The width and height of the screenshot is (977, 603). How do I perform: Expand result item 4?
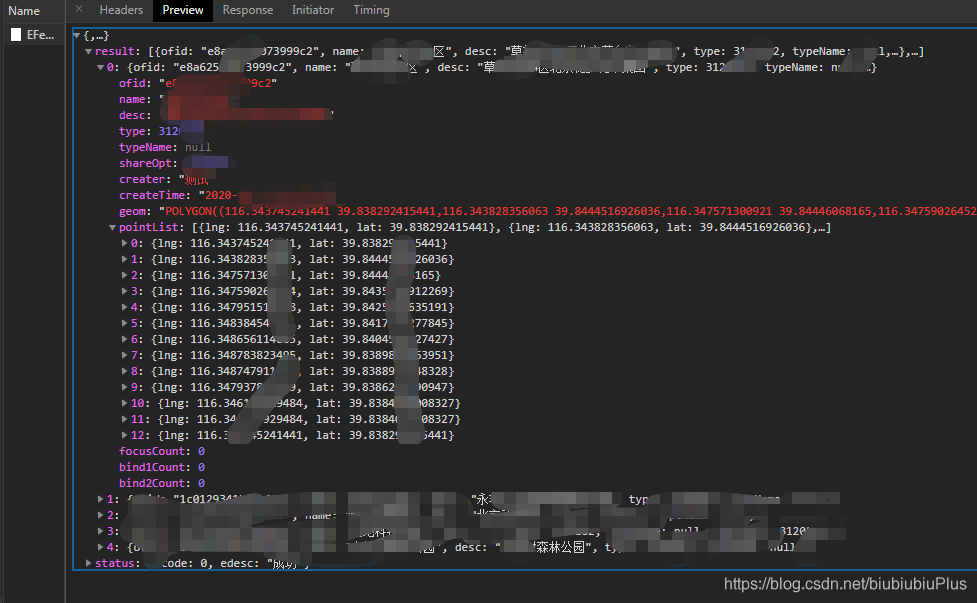(100, 547)
